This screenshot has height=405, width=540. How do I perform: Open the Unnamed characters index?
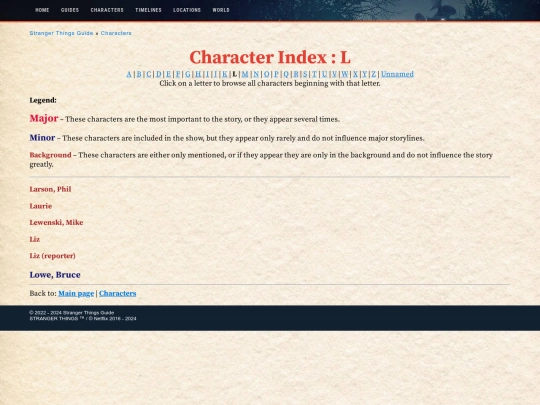[x=397, y=74]
